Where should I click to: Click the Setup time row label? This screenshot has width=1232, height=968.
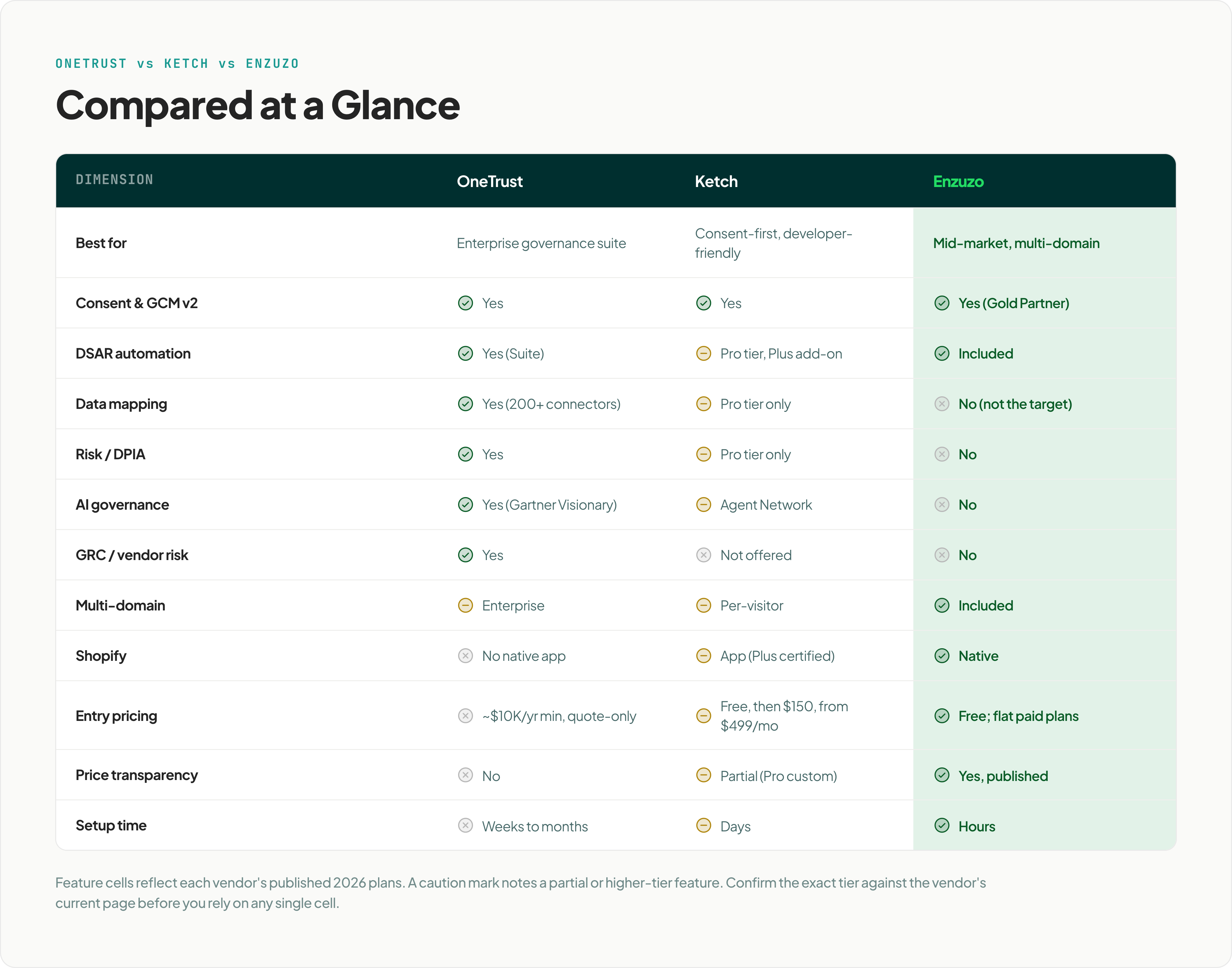click(x=111, y=826)
